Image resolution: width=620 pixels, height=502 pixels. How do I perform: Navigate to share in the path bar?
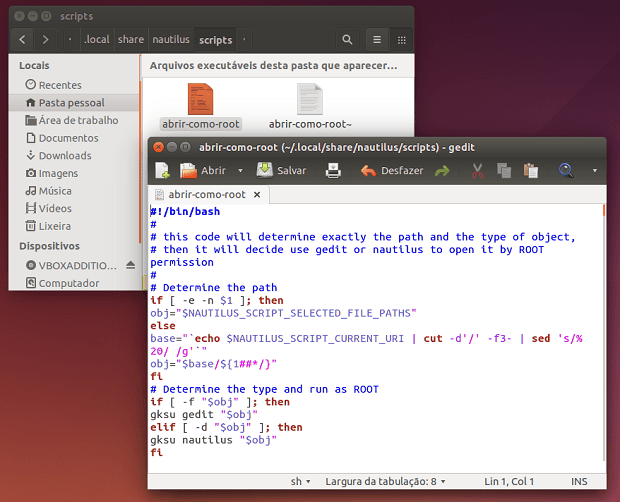[x=131, y=40]
